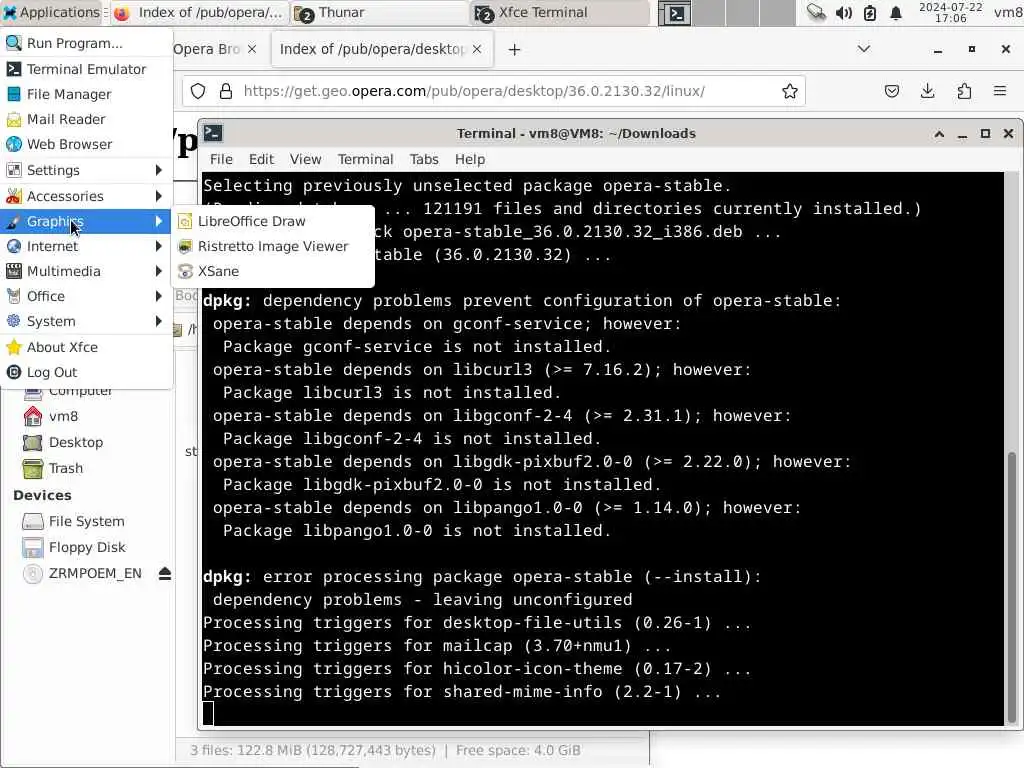Open the Firefox hamburger menu

[1000, 91]
